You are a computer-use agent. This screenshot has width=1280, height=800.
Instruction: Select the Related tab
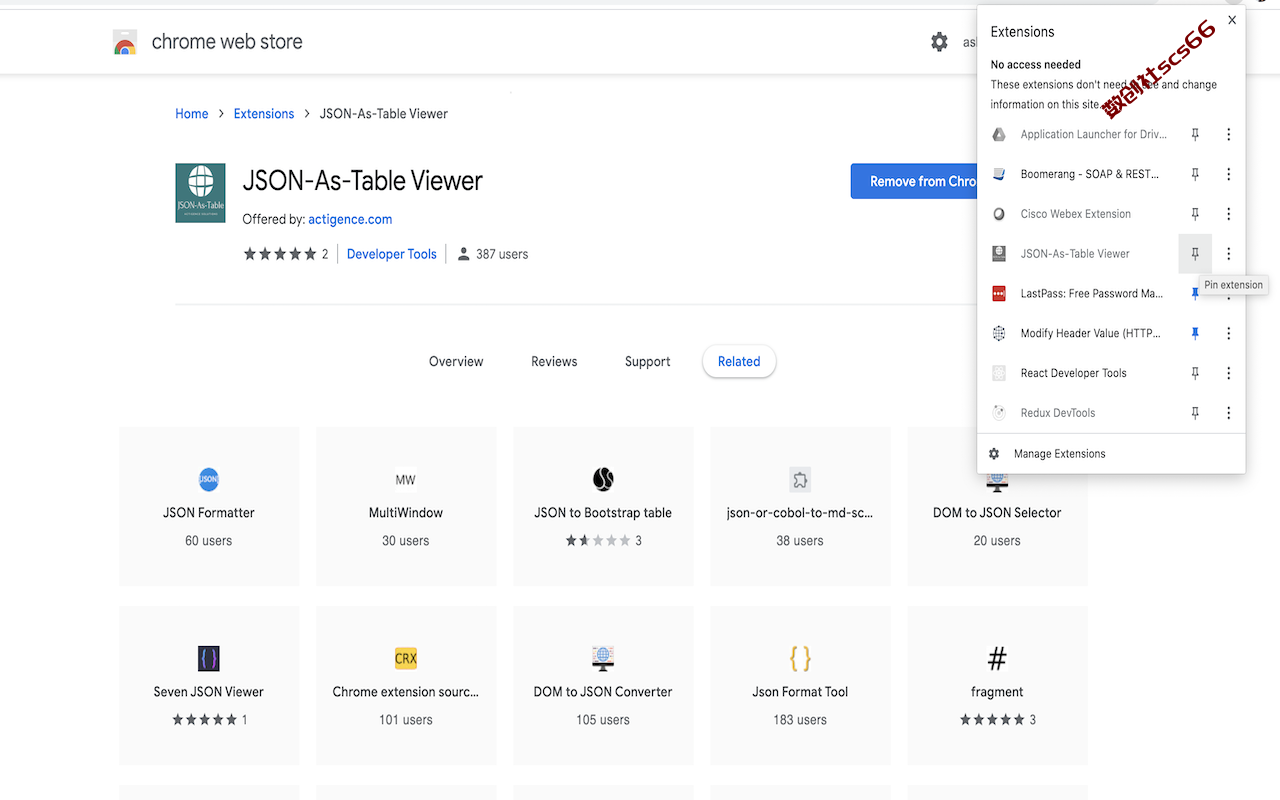pos(739,362)
